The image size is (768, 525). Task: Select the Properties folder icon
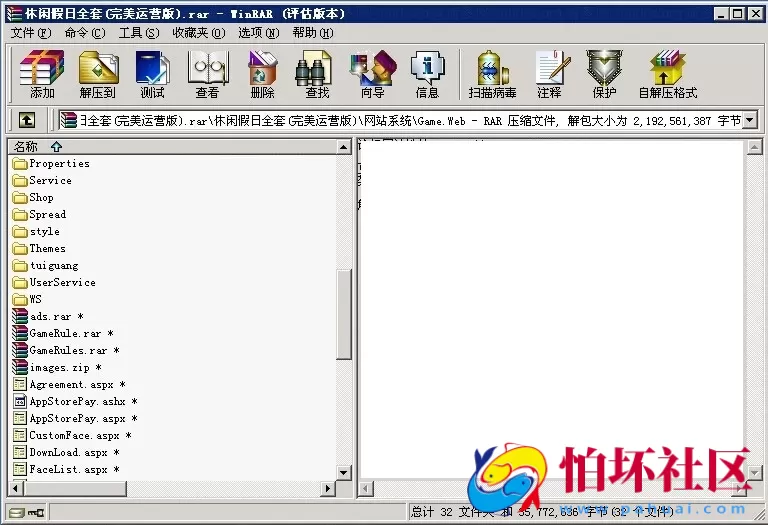tap(20, 164)
